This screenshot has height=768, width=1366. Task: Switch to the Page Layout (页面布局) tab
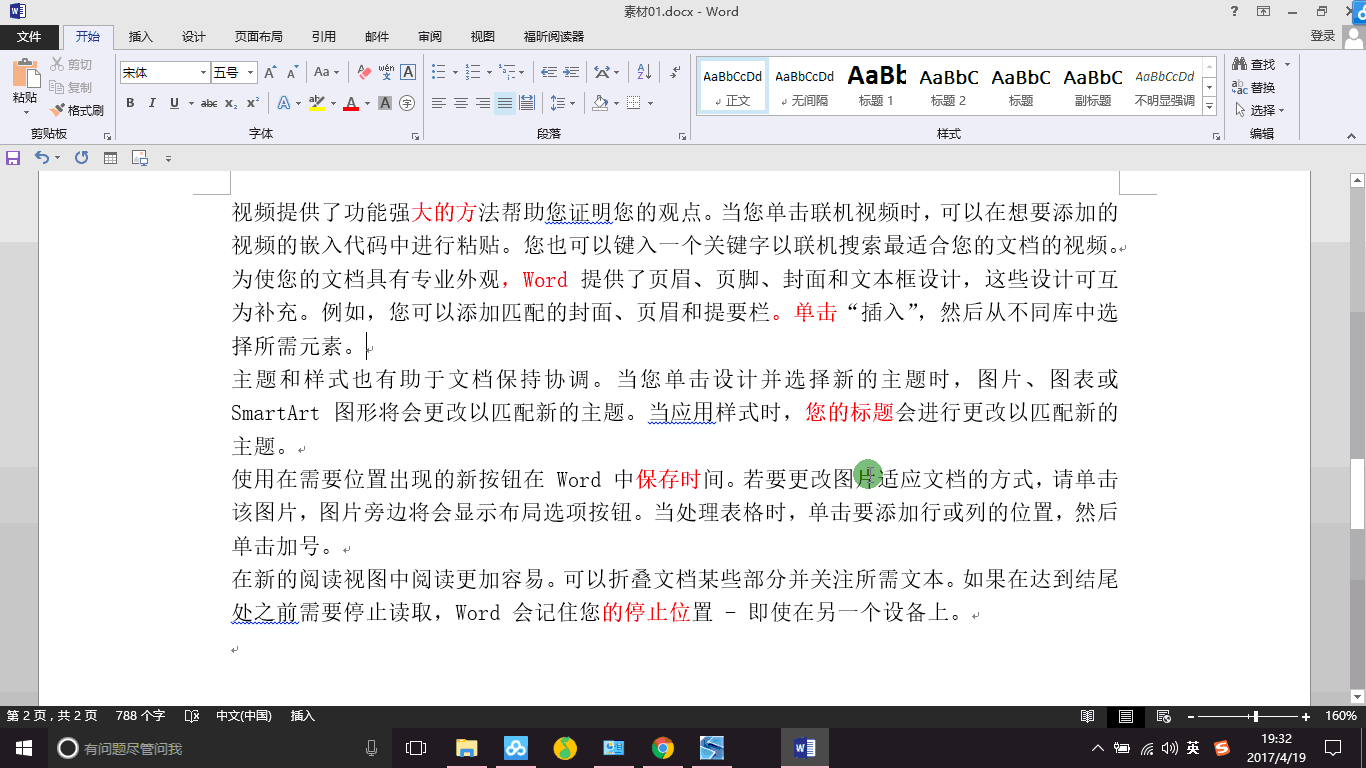point(259,37)
